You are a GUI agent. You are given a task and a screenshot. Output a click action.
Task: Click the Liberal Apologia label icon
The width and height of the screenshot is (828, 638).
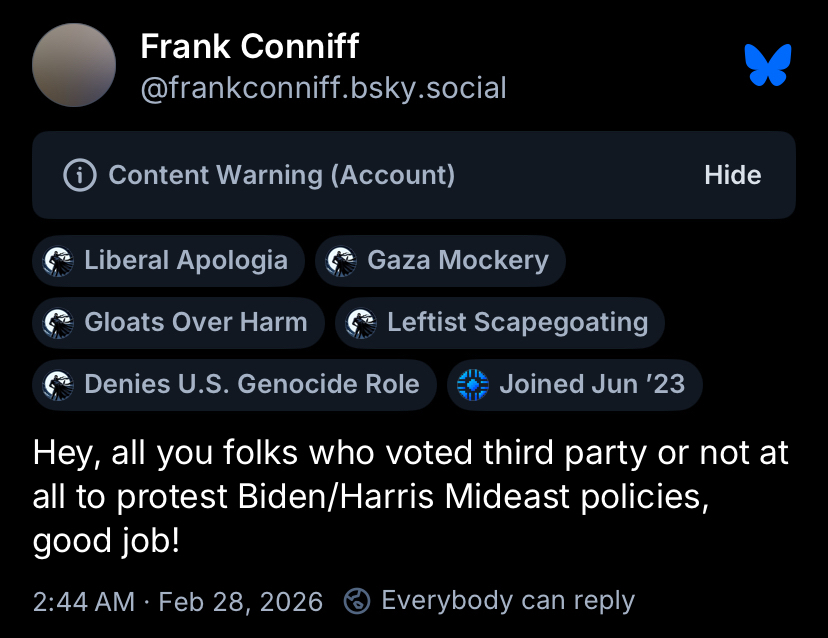pyautogui.click(x=59, y=261)
